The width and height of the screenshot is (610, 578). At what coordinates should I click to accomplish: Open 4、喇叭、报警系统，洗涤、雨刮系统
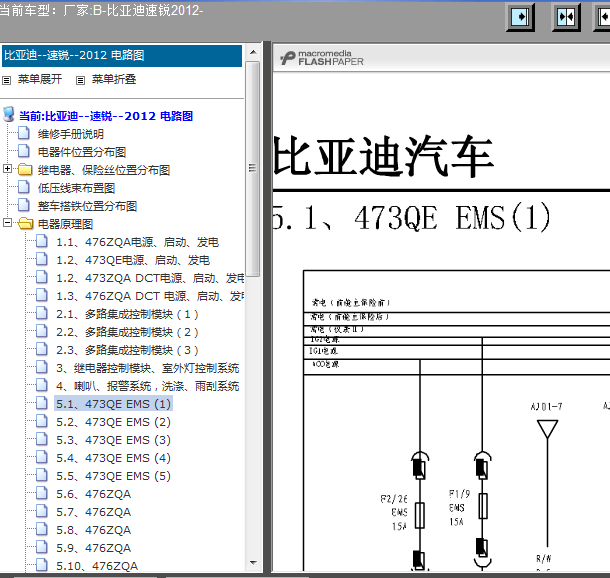coord(147,386)
